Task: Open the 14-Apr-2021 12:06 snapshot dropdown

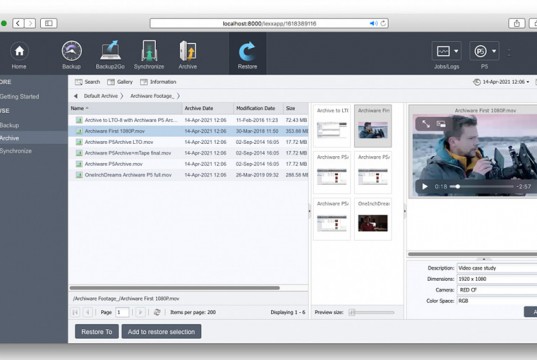Action: pos(501,82)
